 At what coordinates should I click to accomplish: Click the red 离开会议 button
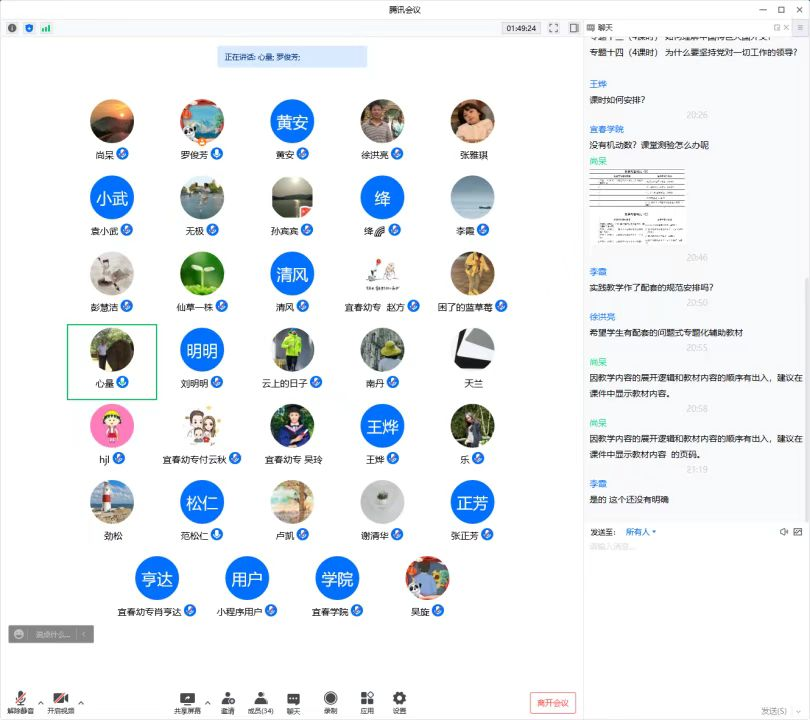[553, 703]
